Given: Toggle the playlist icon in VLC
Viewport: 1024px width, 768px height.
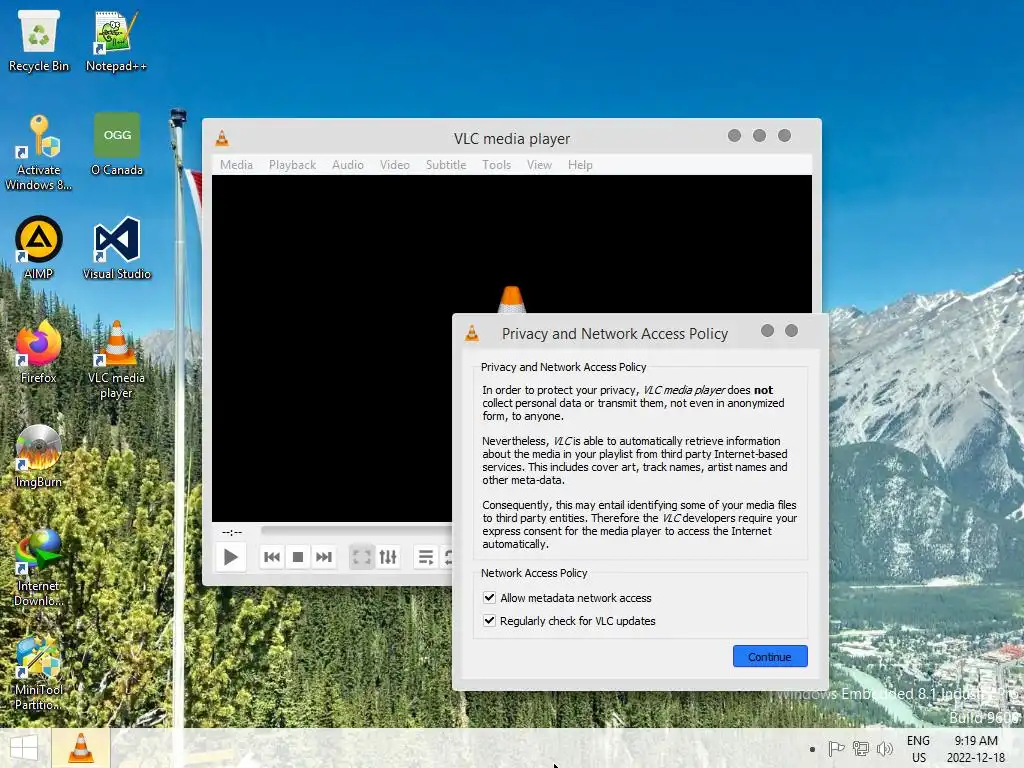Looking at the screenshot, I should [x=426, y=557].
